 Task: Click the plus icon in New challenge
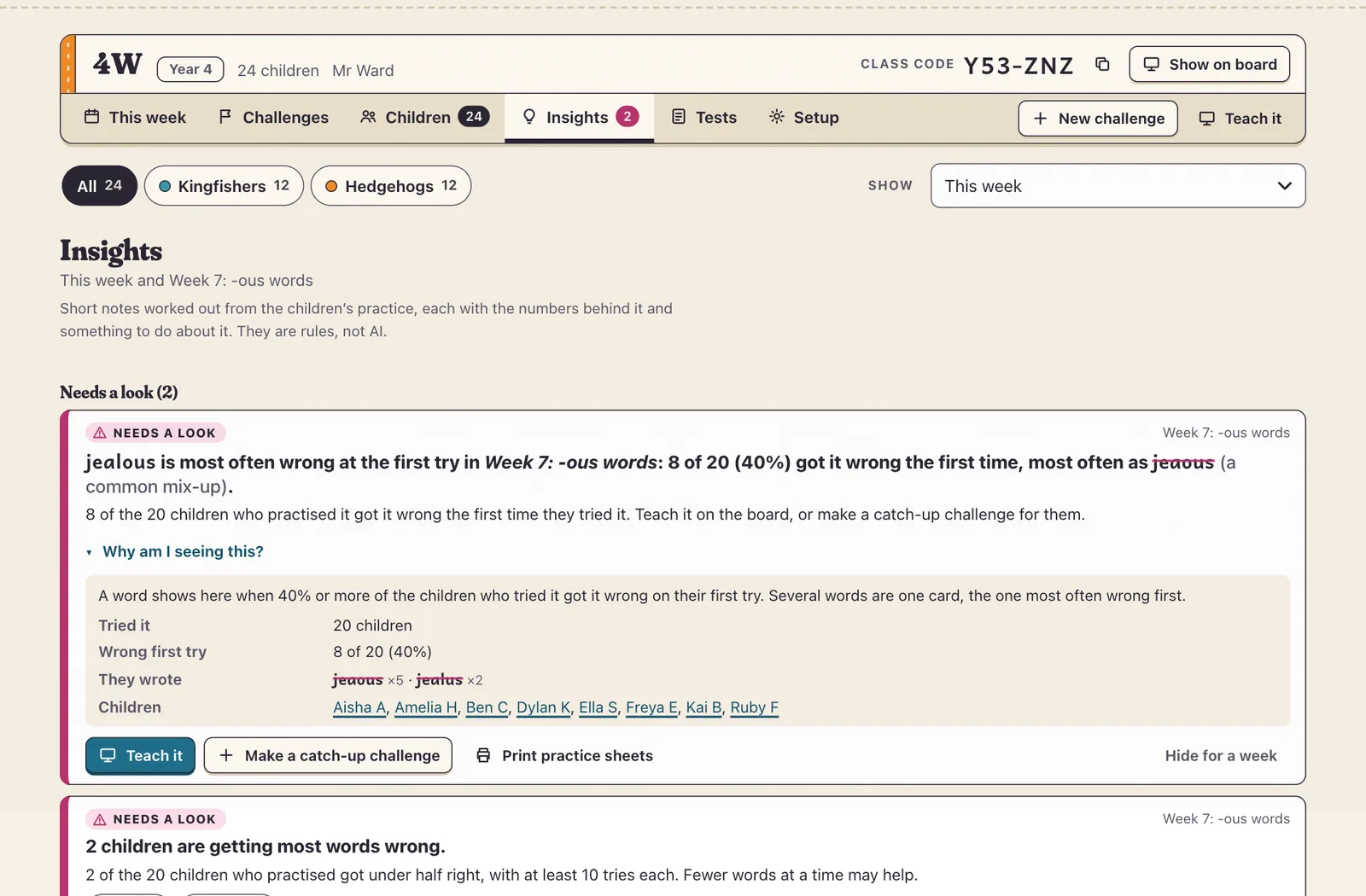coord(1040,119)
